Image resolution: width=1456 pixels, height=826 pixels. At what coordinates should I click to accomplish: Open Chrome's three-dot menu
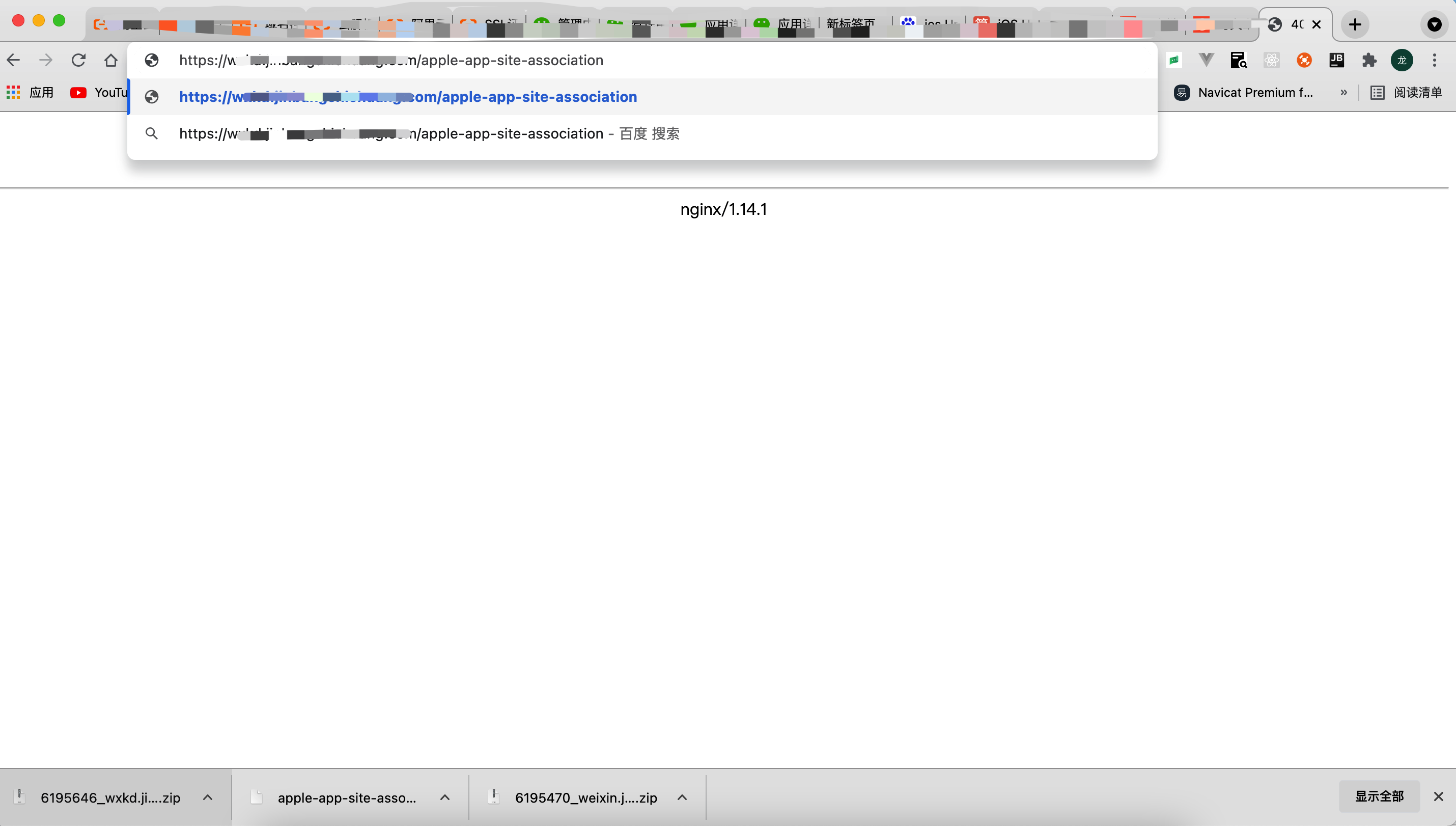[x=1436, y=60]
